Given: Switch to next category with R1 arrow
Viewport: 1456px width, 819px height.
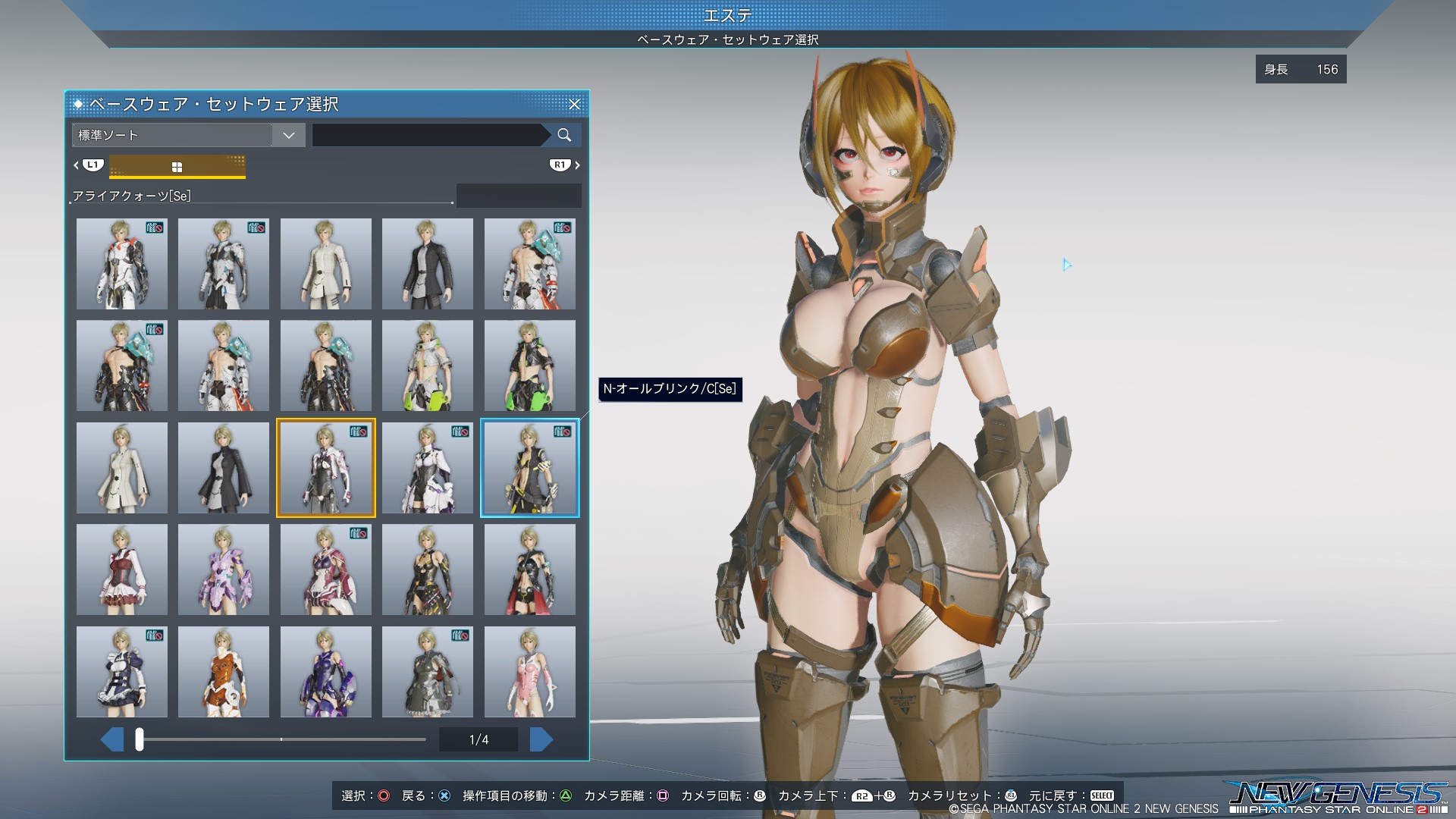Looking at the screenshot, I should coord(576,165).
